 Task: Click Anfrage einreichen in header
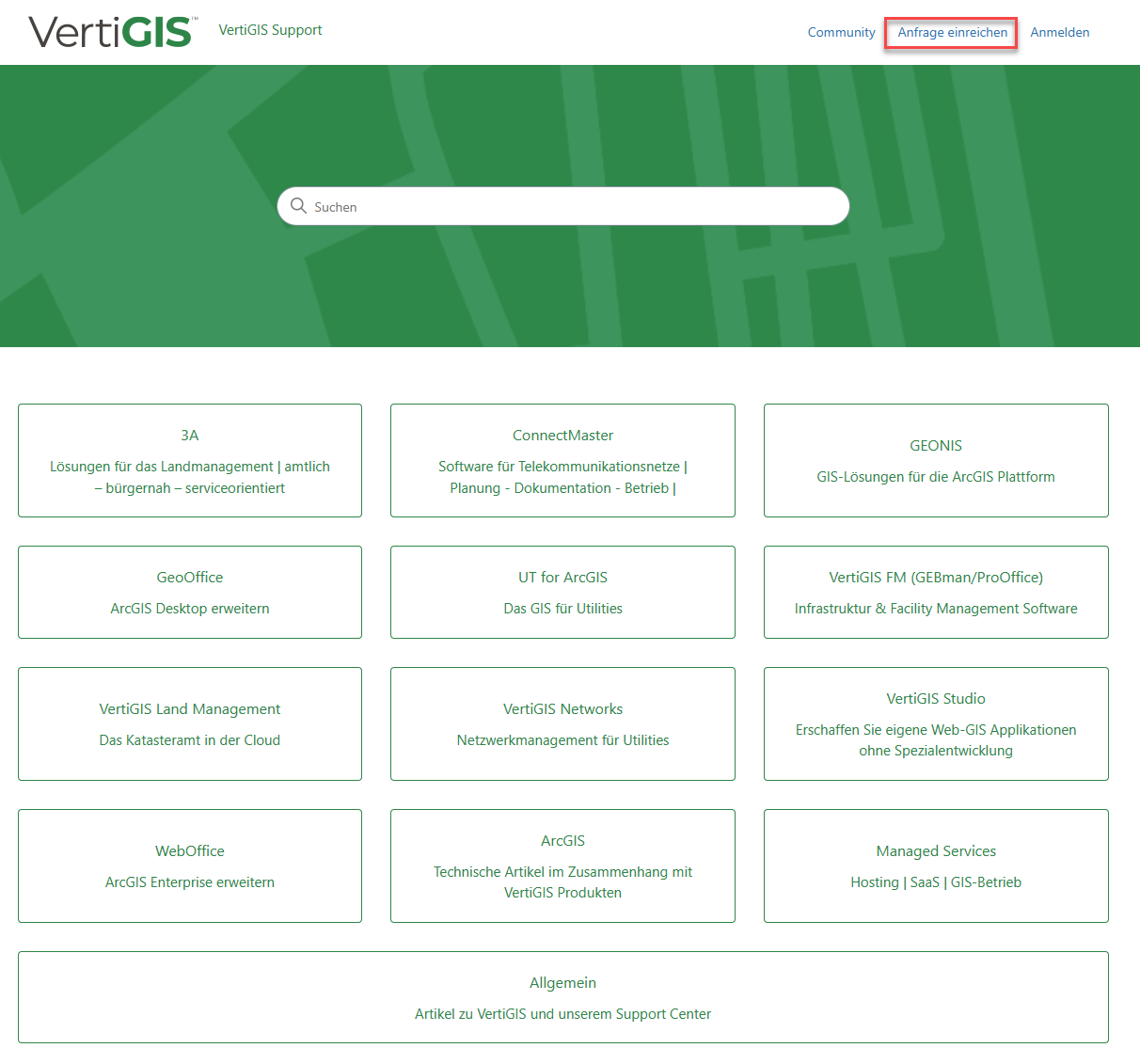[x=952, y=32]
